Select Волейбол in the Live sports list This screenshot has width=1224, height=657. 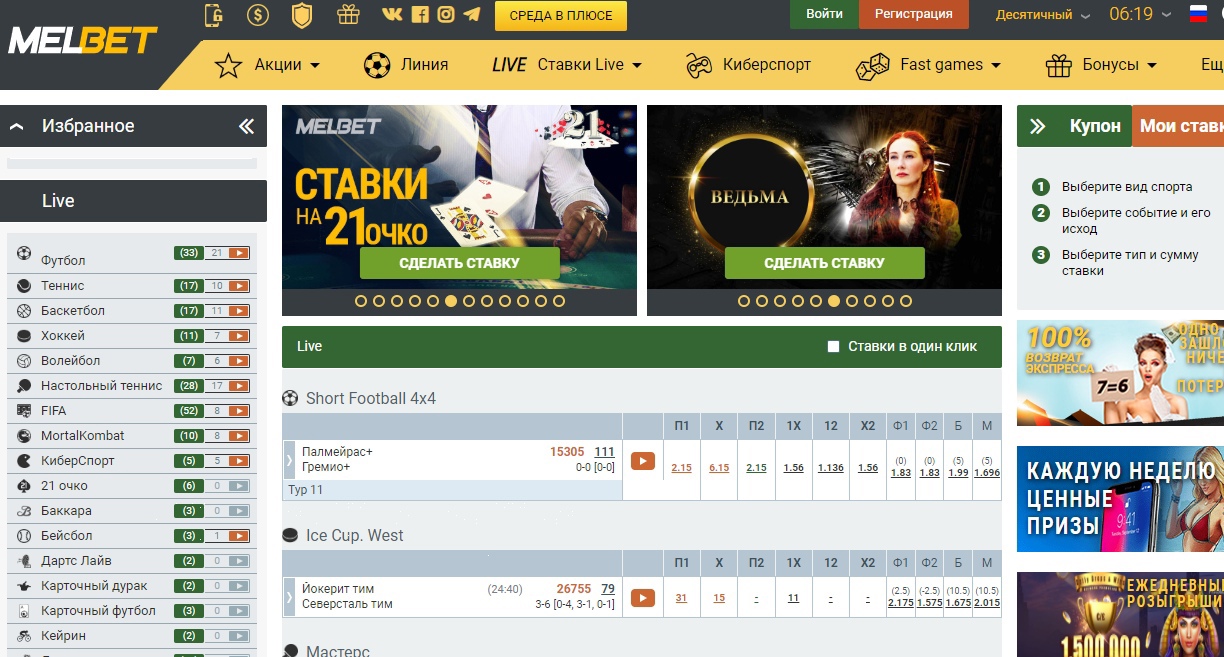click(x=70, y=360)
